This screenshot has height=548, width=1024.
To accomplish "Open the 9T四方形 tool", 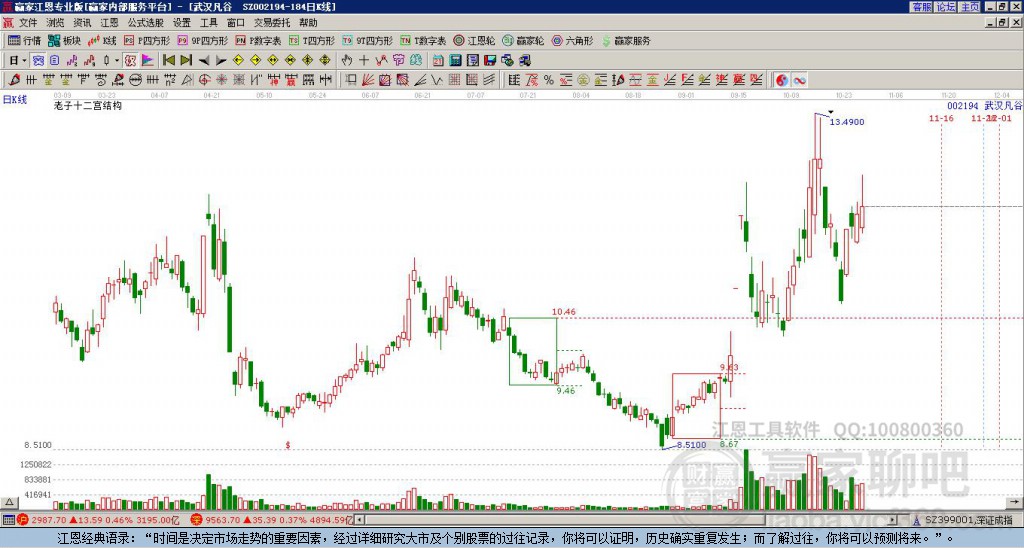I will [x=367, y=40].
